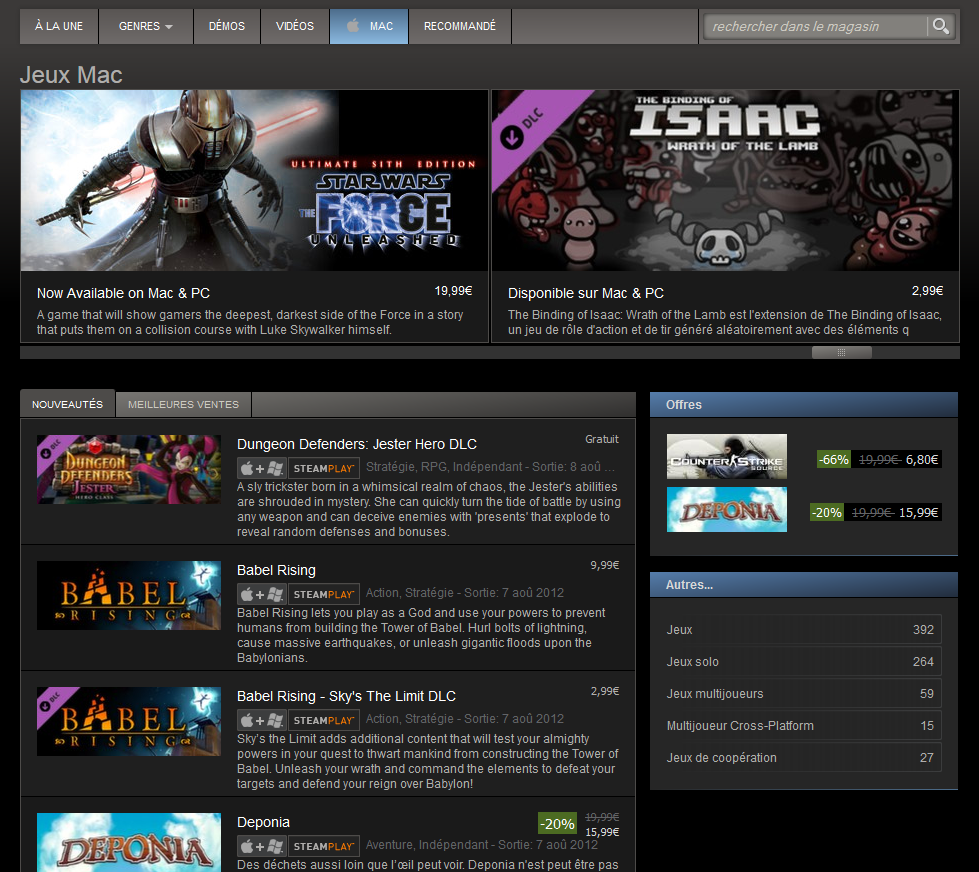Screen dimensions: 979x872
Task: Click the -66% discount badge for Counter-Strike
Action: (834, 459)
